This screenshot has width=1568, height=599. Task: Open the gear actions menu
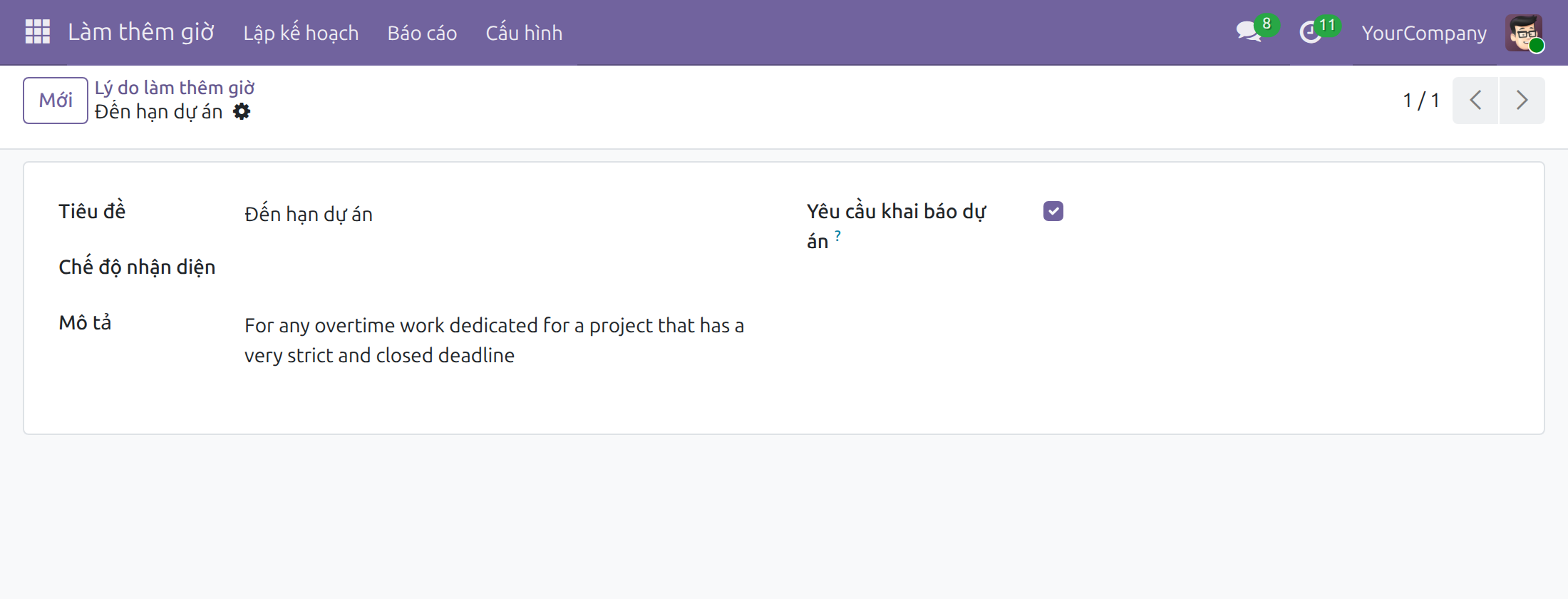242,112
